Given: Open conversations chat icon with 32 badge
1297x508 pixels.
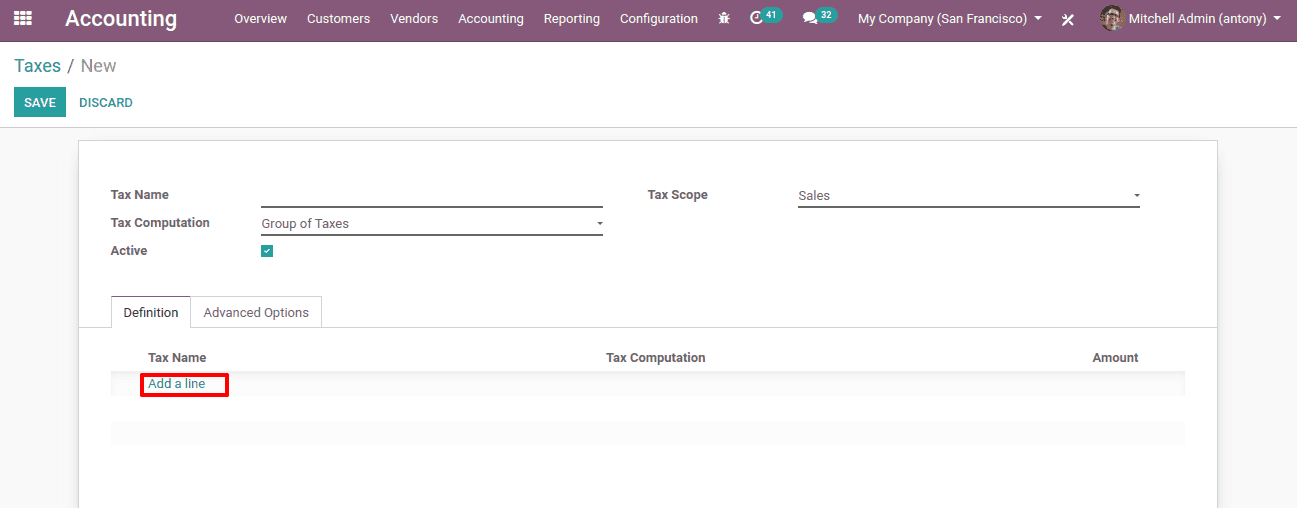Looking at the screenshot, I should 818,17.
